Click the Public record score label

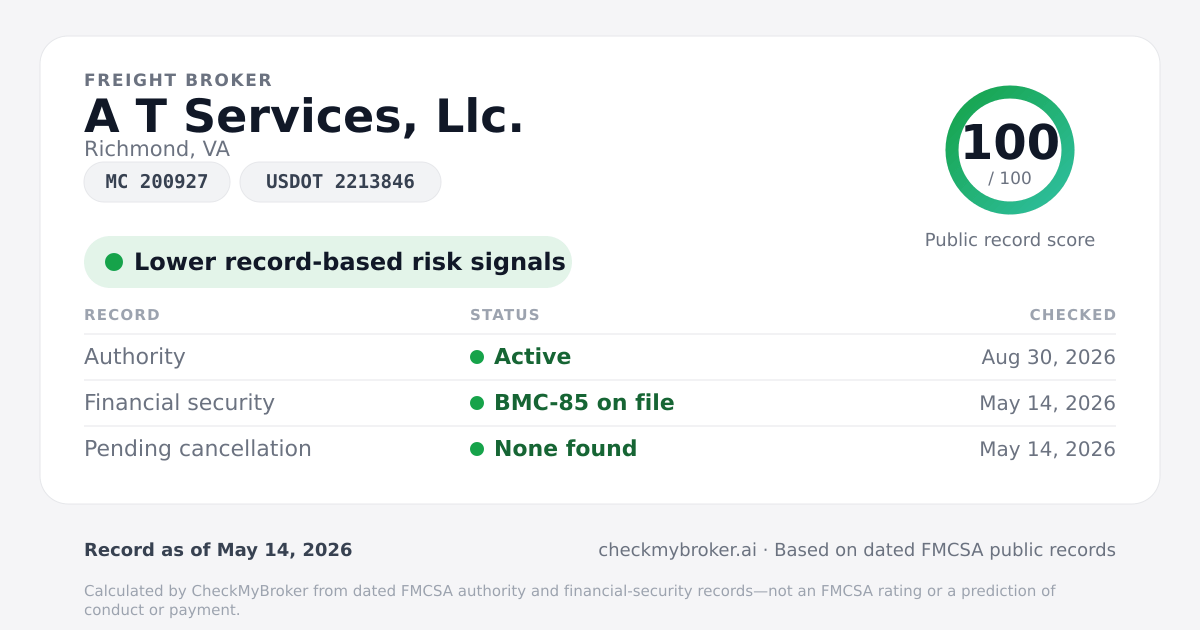1010,240
